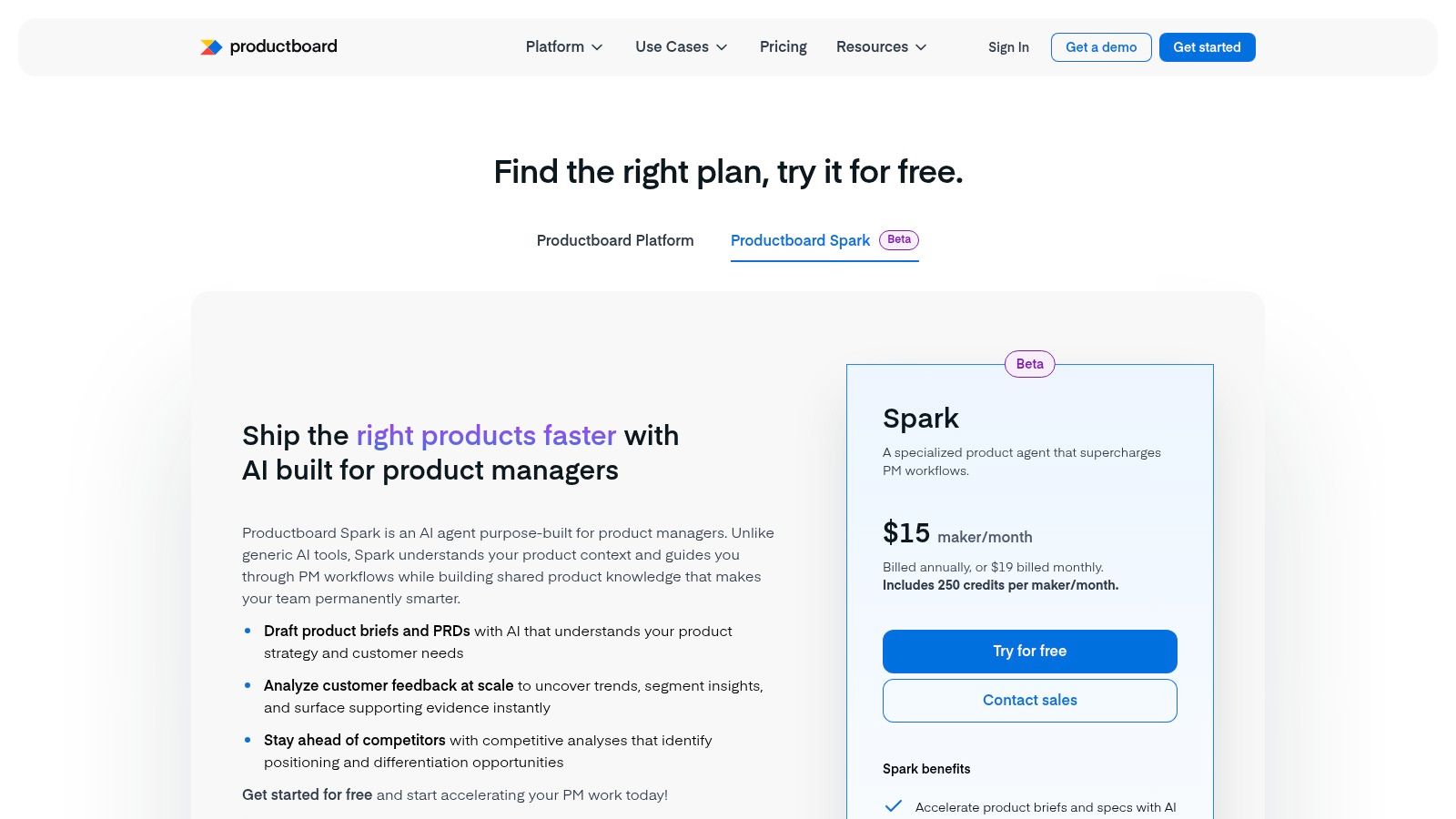
Task: Click the Get started for free text
Action: pyautogui.click(x=306, y=794)
